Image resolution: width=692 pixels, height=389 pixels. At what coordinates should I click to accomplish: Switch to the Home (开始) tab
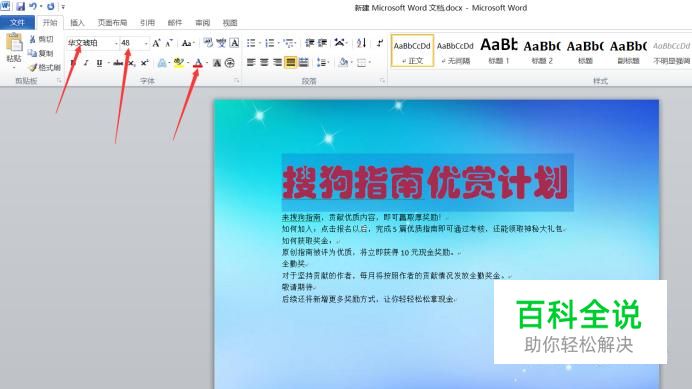click(50, 23)
